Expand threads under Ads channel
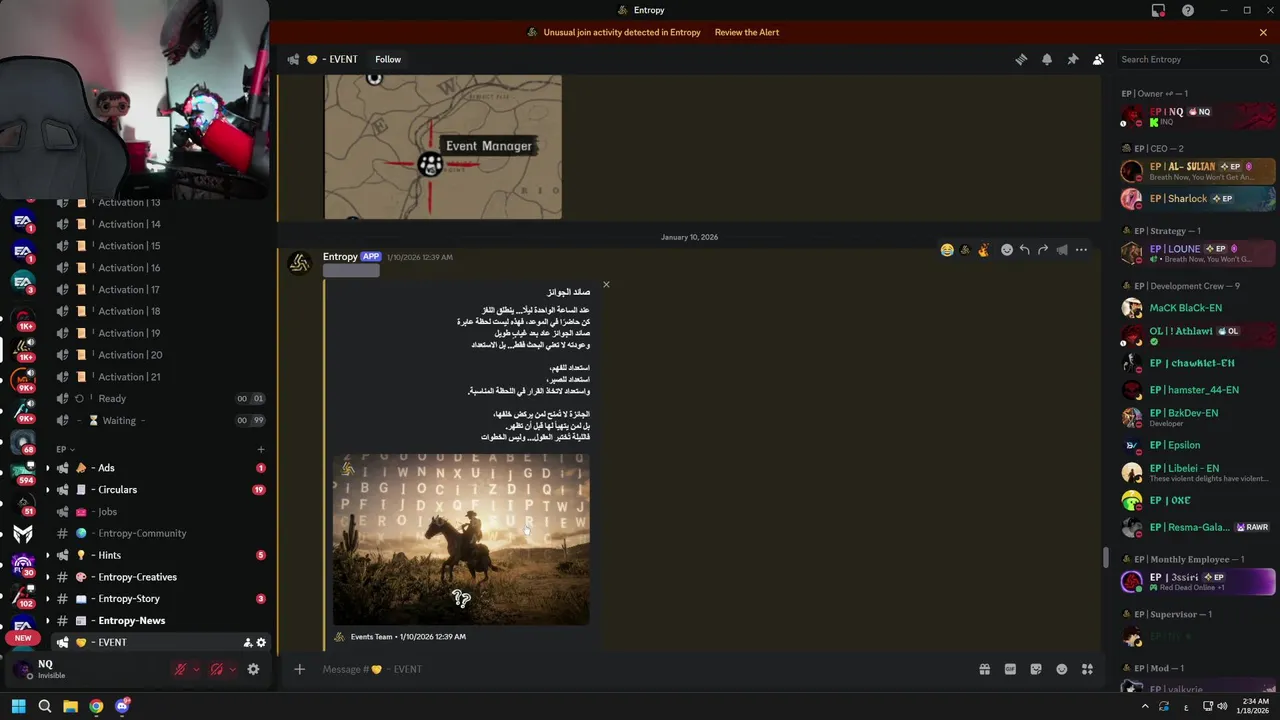This screenshot has width=1280, height=720. click(x=47, y=468)
